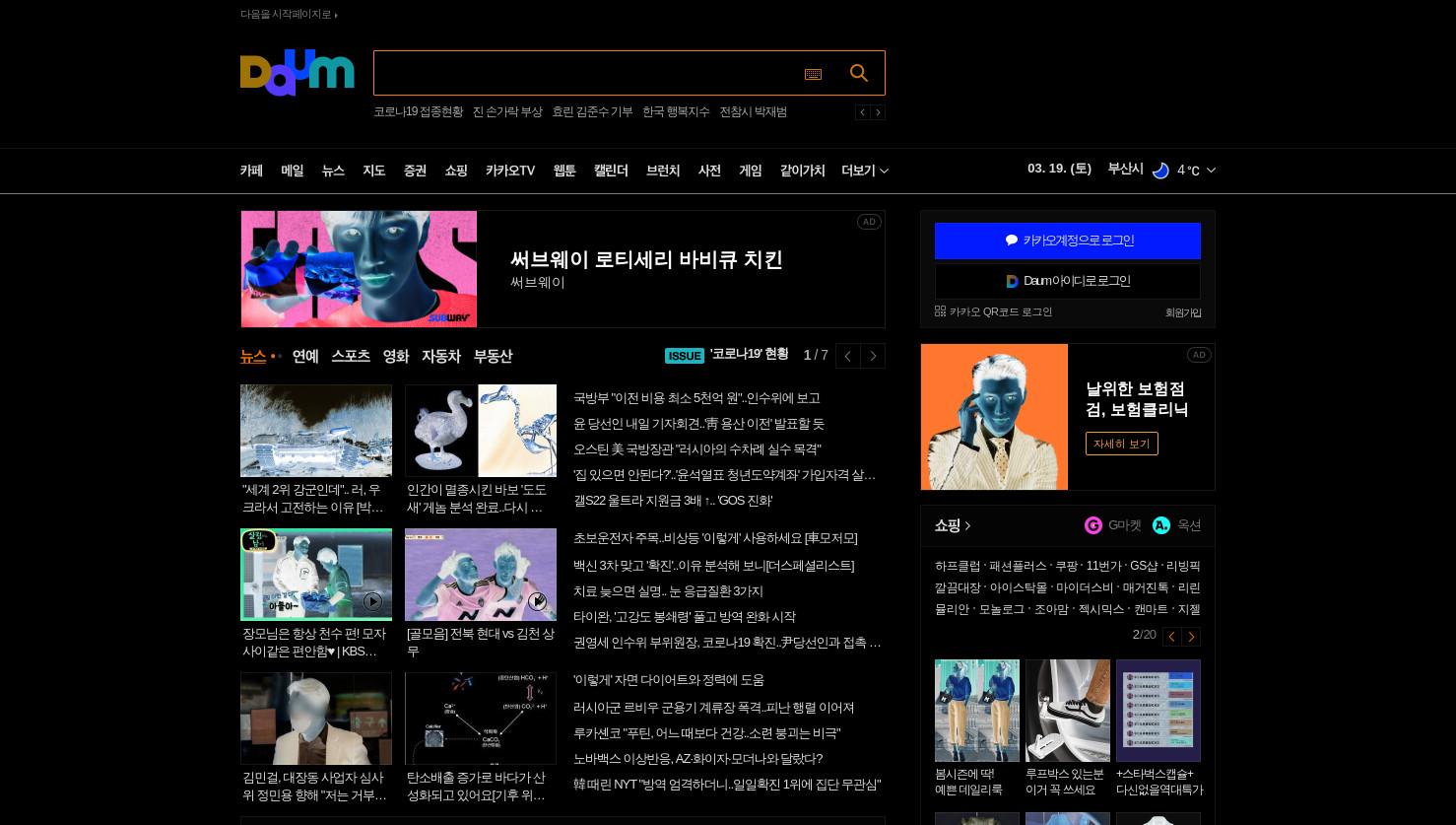The height and width of the screenshot is (825, 1456).
Task: Select the 영화 tab
Action: 396,356
